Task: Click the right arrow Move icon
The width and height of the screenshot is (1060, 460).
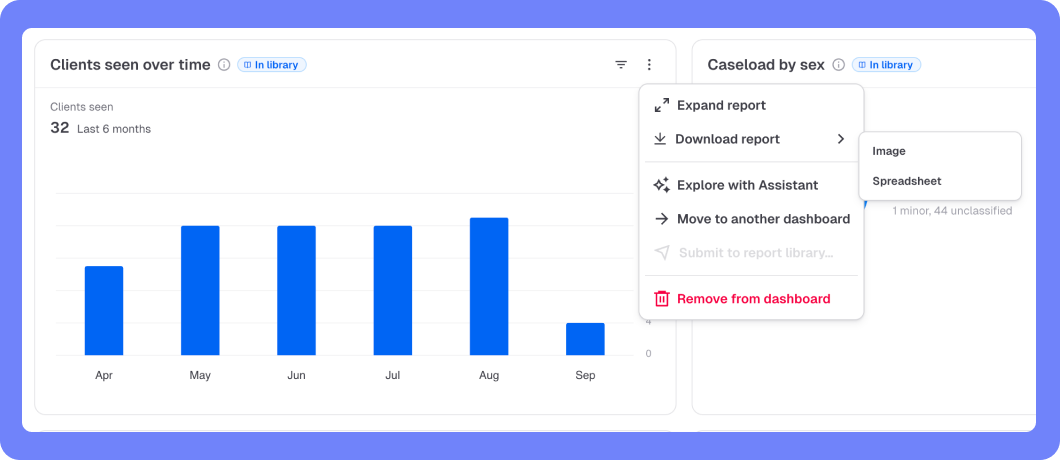Action: 662,219
